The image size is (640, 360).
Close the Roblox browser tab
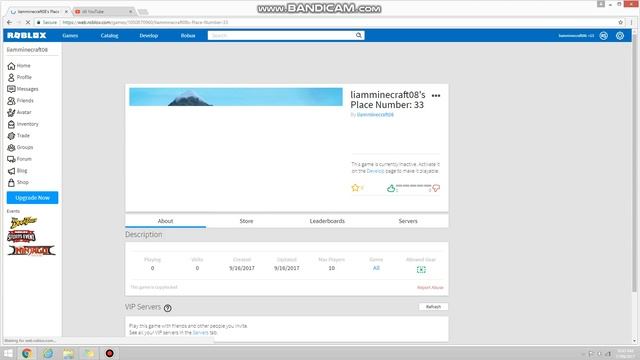[66, 11]
